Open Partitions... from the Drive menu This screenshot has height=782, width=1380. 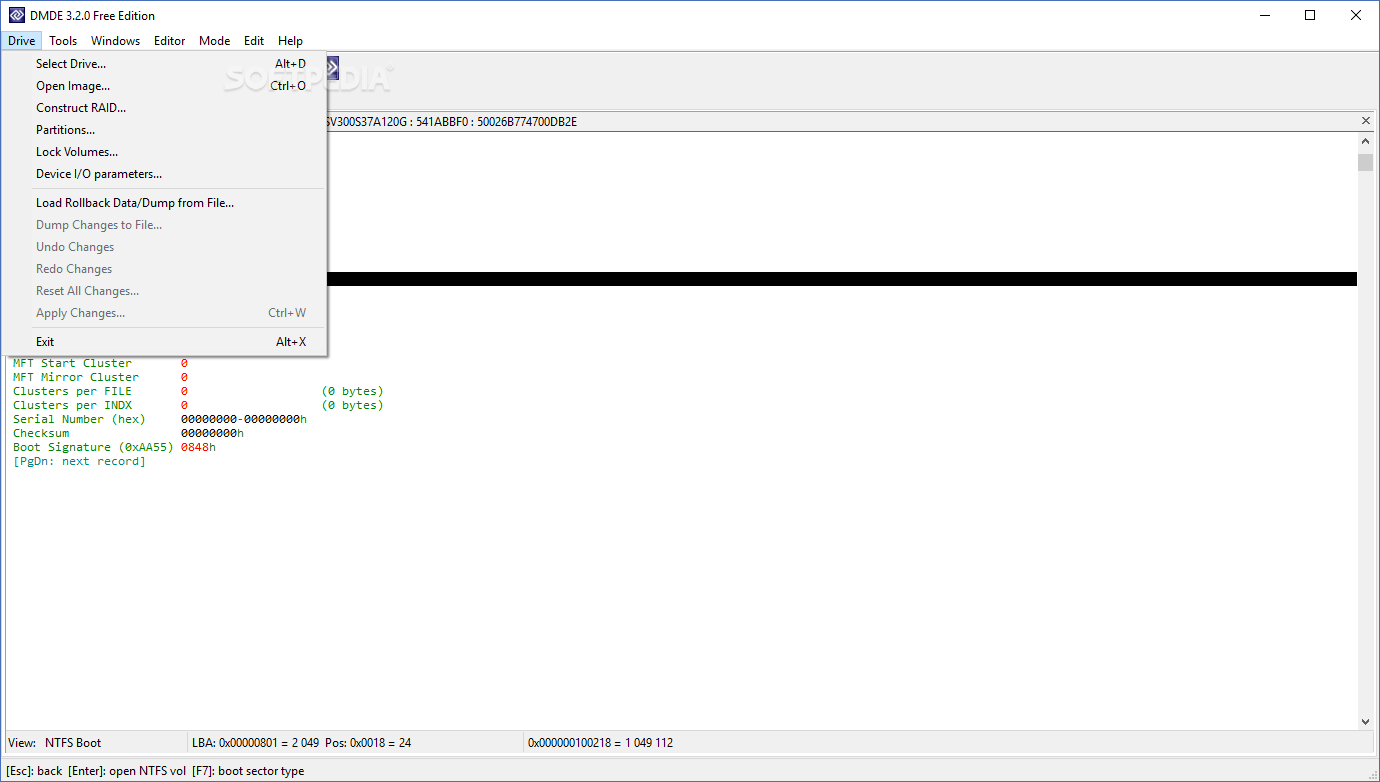(164, 130)
